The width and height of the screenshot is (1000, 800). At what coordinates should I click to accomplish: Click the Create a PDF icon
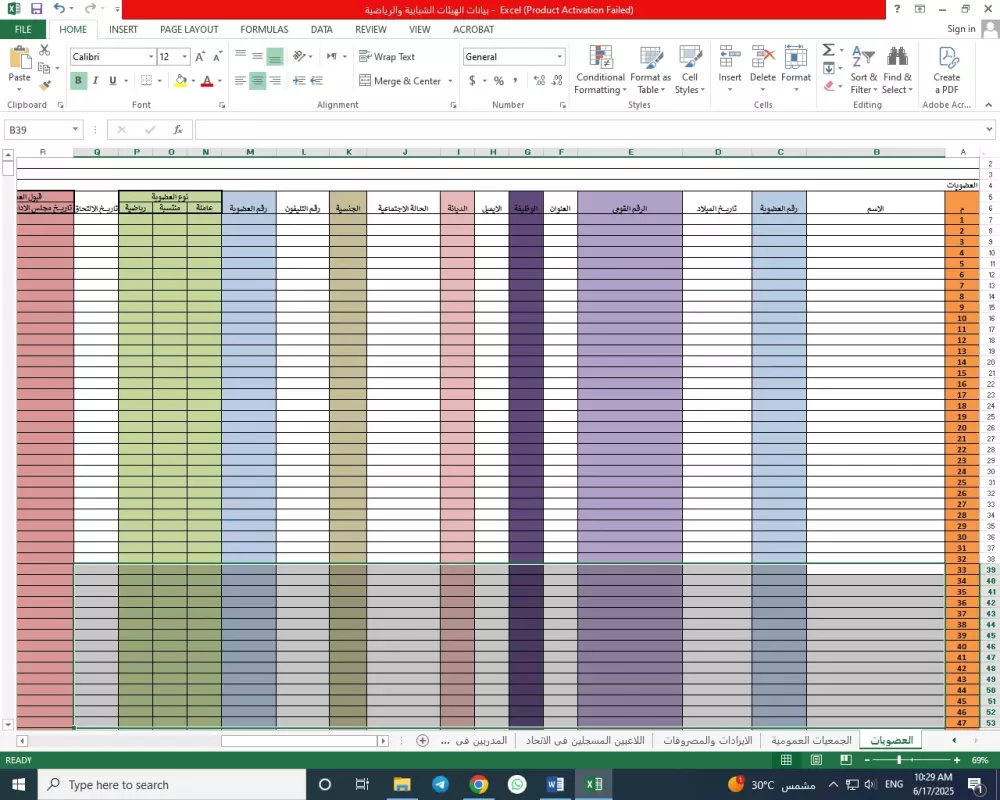pos(947,70)
